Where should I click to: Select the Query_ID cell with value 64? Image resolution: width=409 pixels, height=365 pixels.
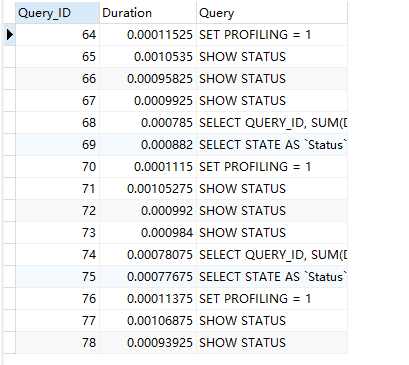pyautogui.click(x=57, y=35)
